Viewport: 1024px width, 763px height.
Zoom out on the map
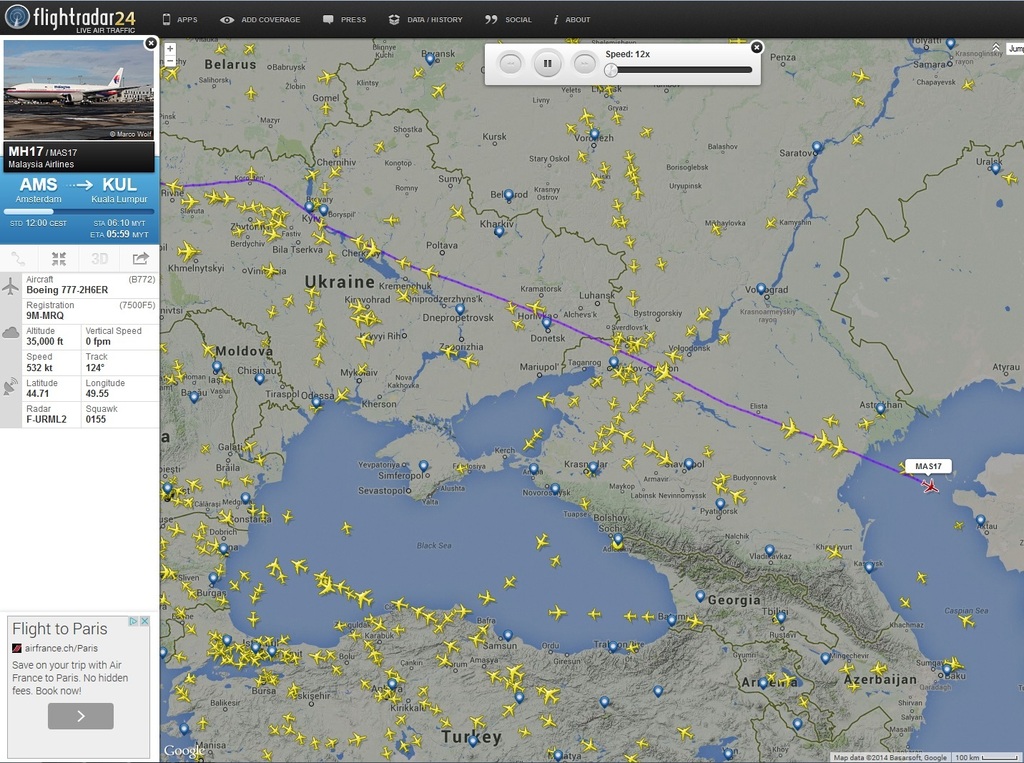point(170,61)
